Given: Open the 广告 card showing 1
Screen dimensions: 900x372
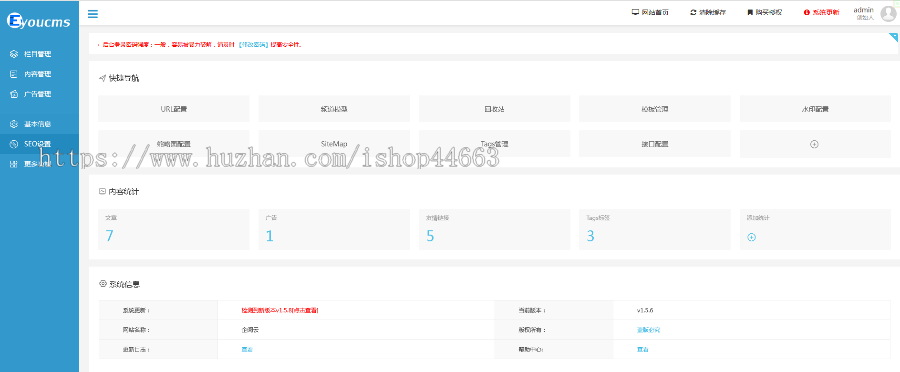Looking at the screenshot, I should point(334,229).
